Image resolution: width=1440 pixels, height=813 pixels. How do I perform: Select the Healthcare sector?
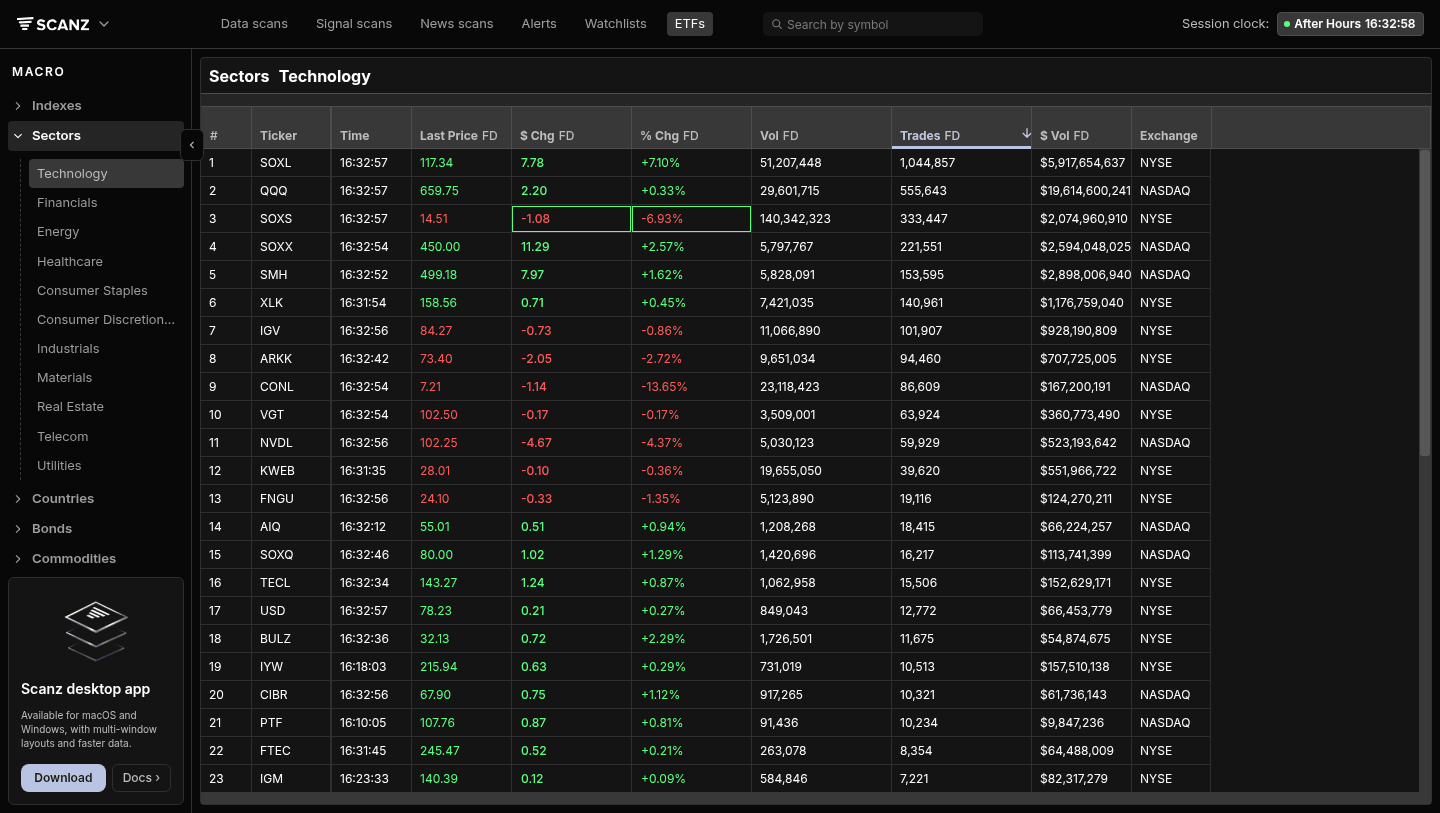click(x=106, y=262)
